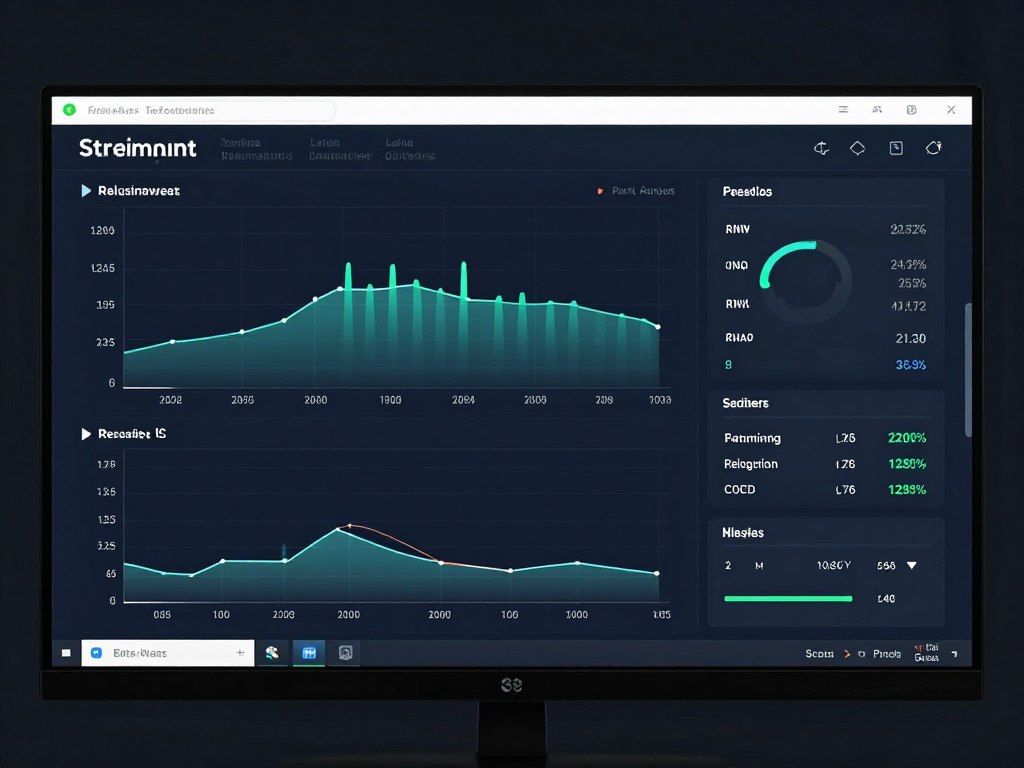The width and height of the screenshot is (1024, 768).
Task: Click the Nlesles panel heading
Action: tap(743, 533)
